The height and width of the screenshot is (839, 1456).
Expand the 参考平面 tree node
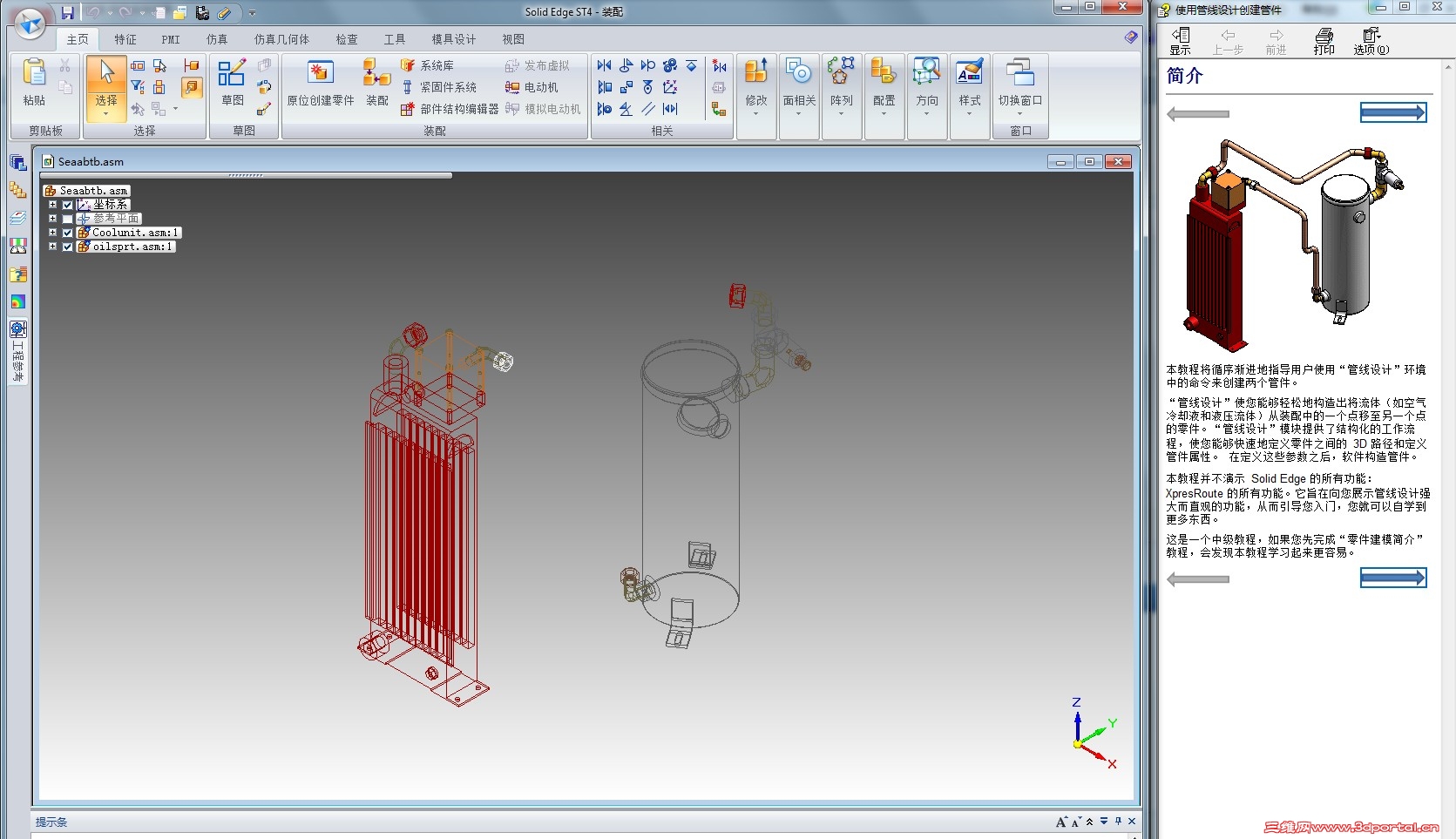point(52,219)
